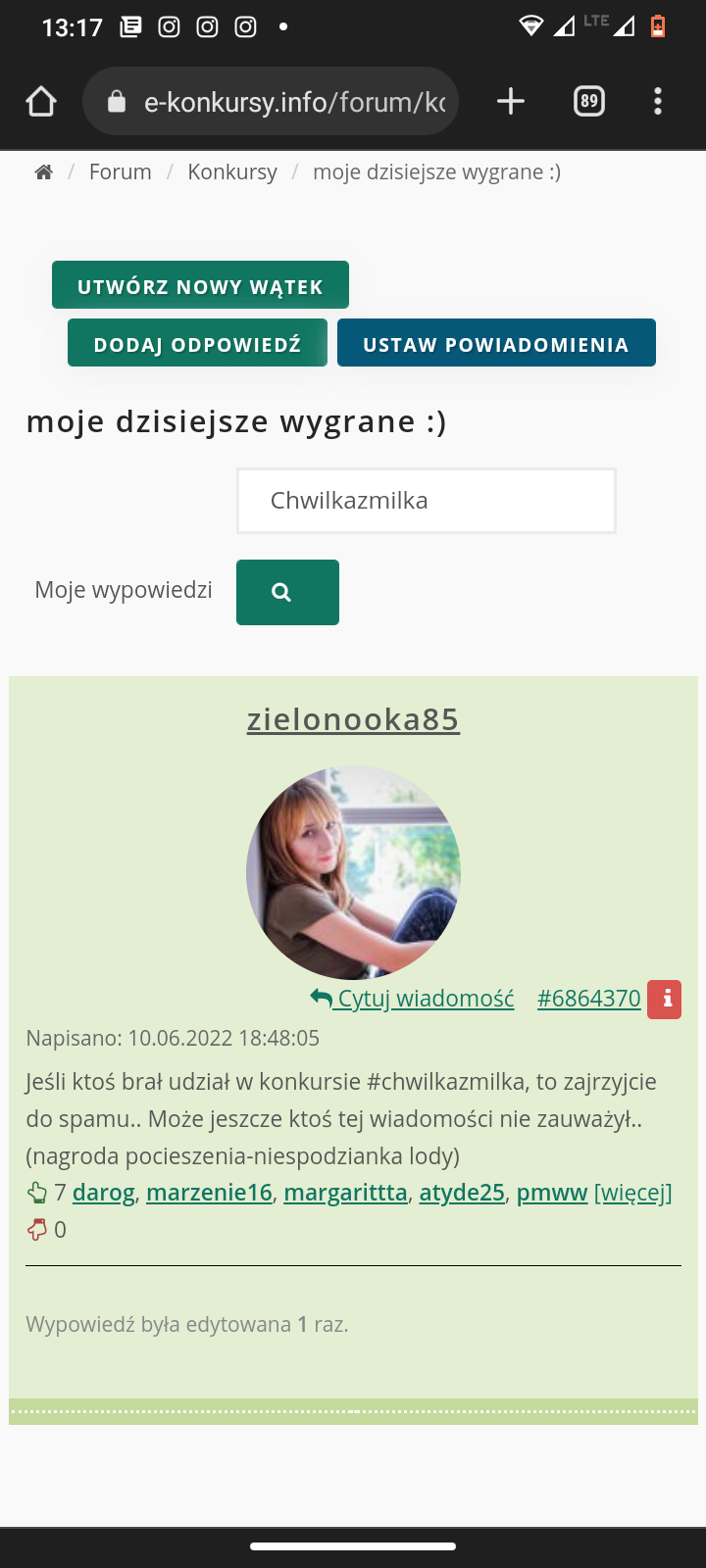Click DODAJ ODPOWIEDŹ button
Screen dimensions: 706x1568
(x=197, y=343)
